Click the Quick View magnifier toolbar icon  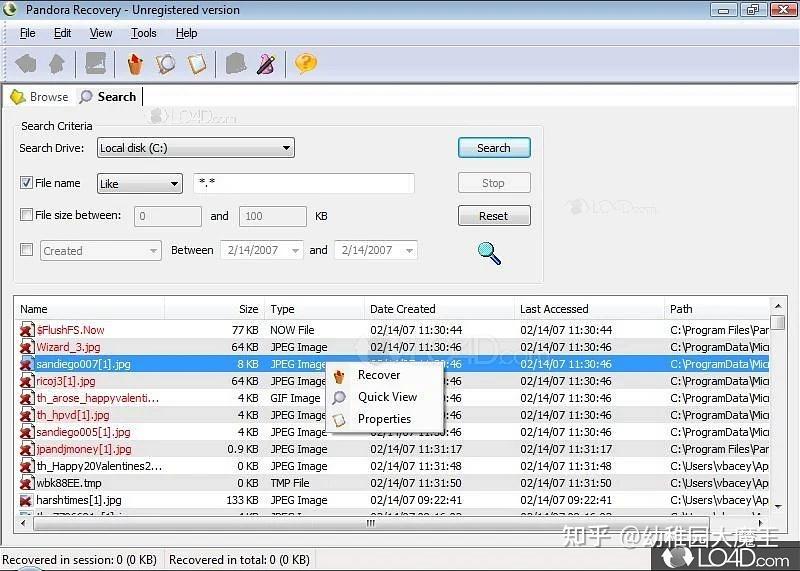[x=165, y=64]
